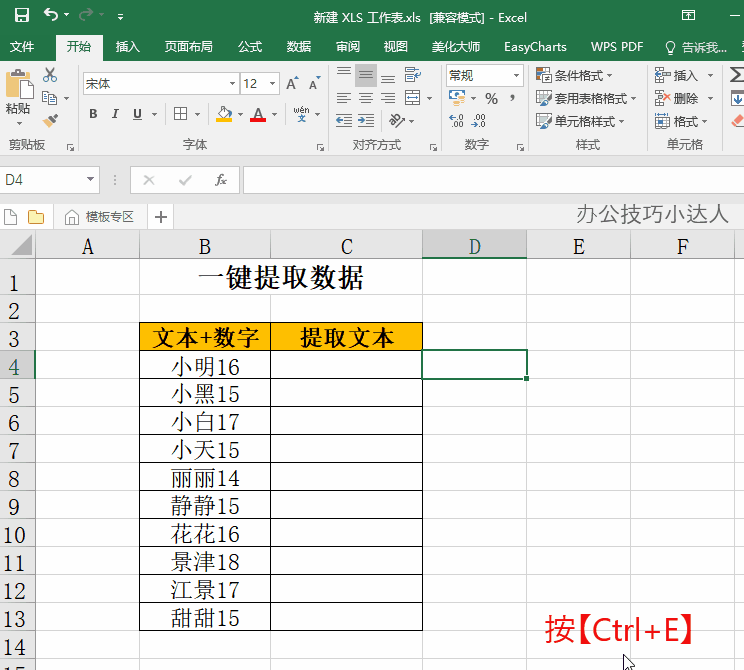Screen dimensions: 744x670
Task: Click the new blank document icon
Action: click(10, 217)
